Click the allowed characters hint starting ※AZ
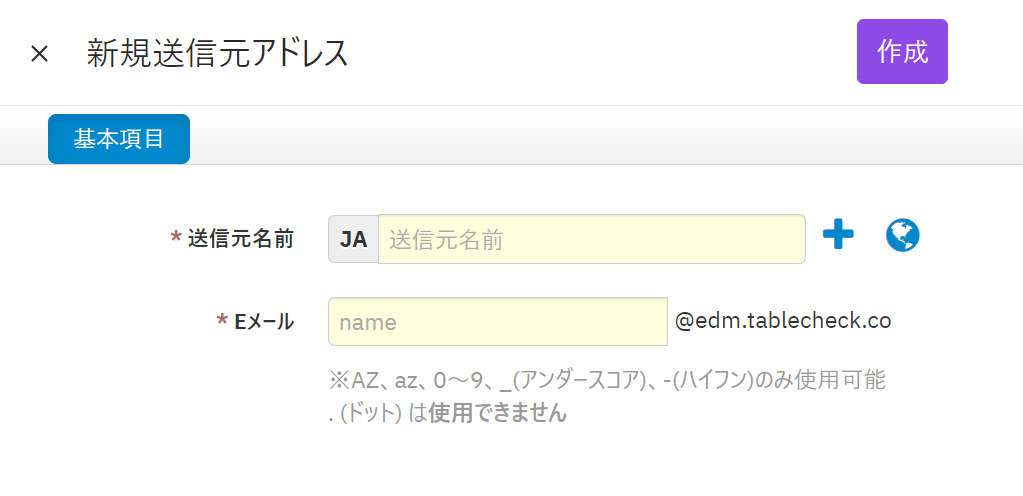 pos(605,380)
